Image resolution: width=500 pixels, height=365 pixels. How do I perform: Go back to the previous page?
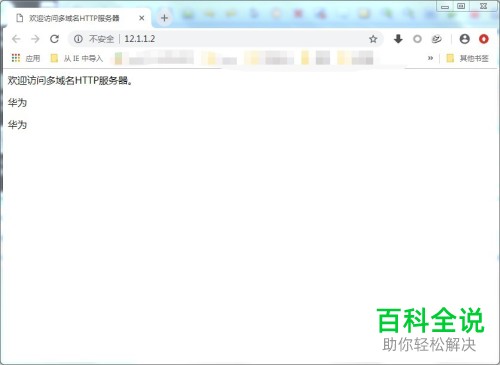click(x=16, y=39)
